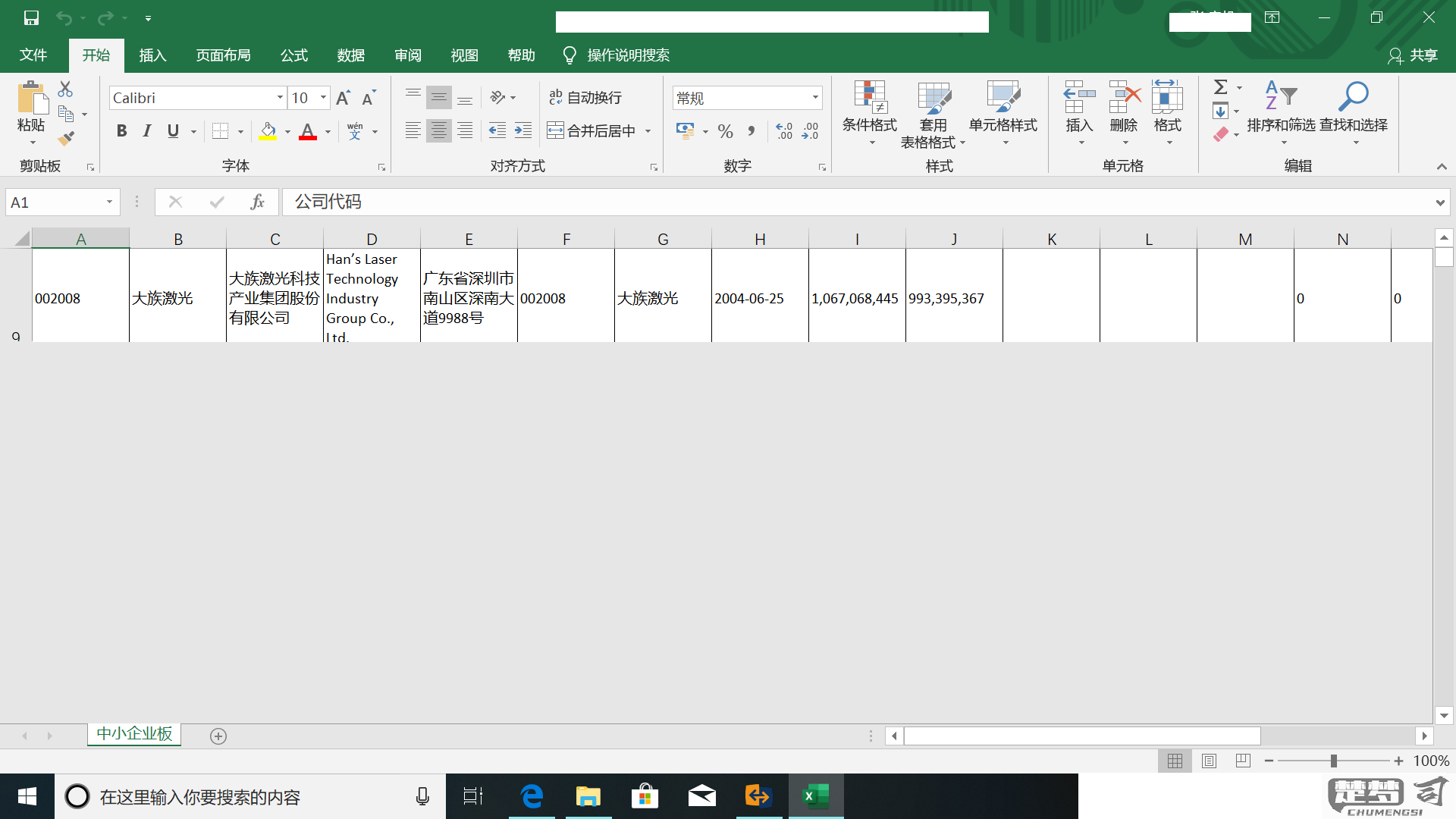
Task: Increase indent icon in alignment group
Action: (523, 130)
